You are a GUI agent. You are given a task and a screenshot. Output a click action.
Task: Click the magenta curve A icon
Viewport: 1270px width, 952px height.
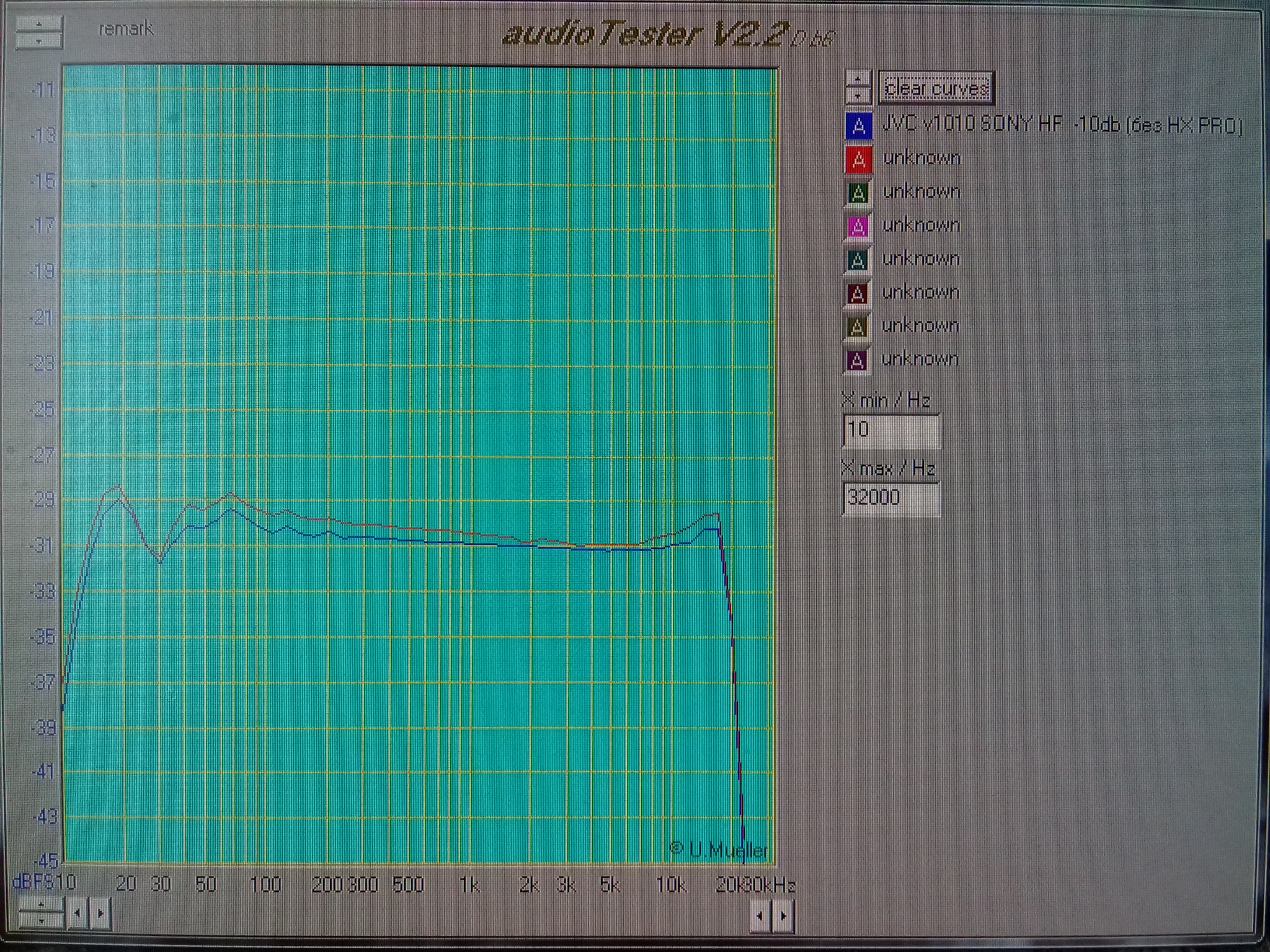[858, 227]
